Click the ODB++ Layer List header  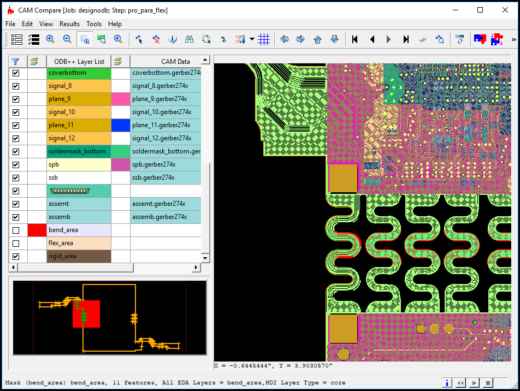(x=79, y=62)
